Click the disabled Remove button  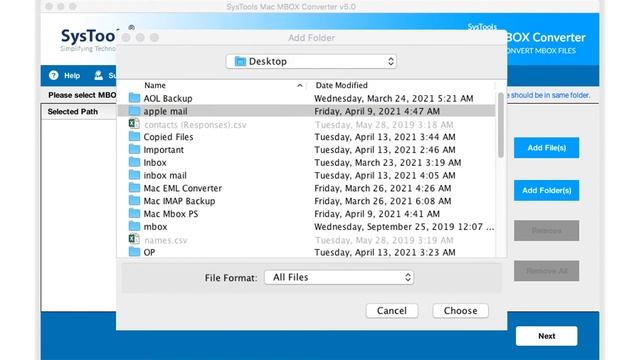(x=546, y=231)
